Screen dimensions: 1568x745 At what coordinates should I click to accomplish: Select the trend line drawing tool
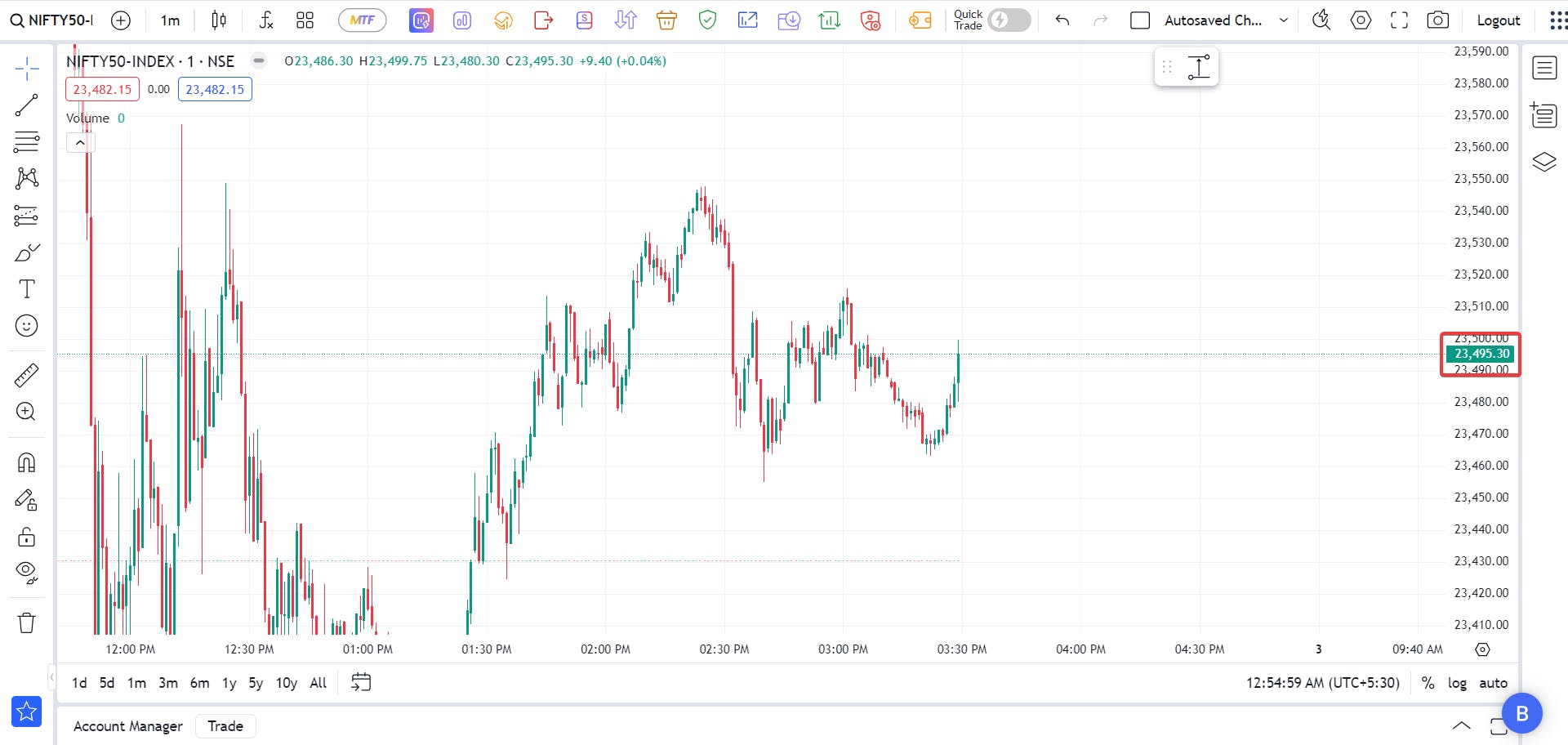[x=26, y=105]
